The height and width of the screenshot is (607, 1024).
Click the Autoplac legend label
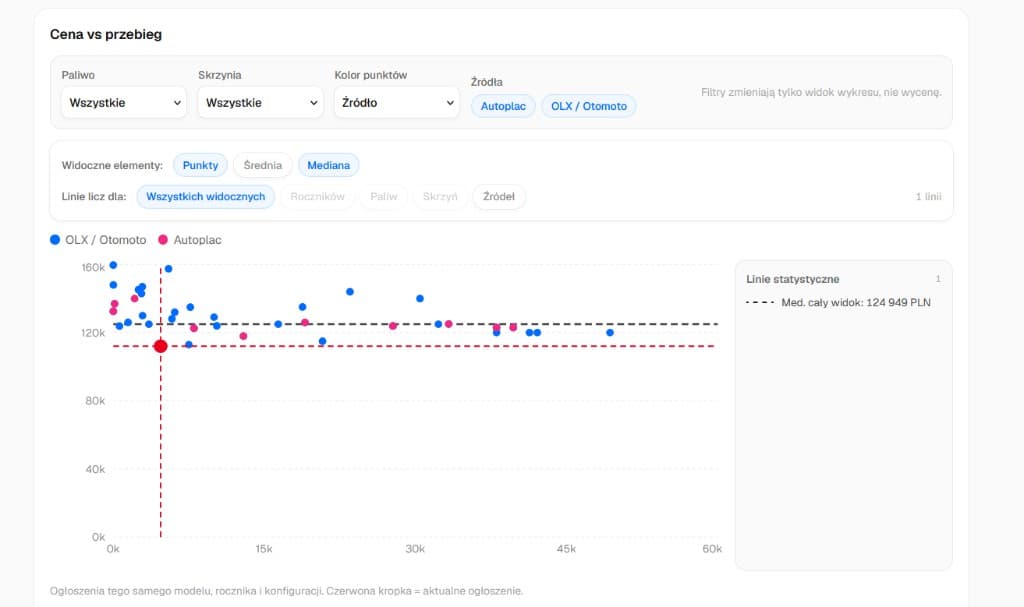coord(197,240)
